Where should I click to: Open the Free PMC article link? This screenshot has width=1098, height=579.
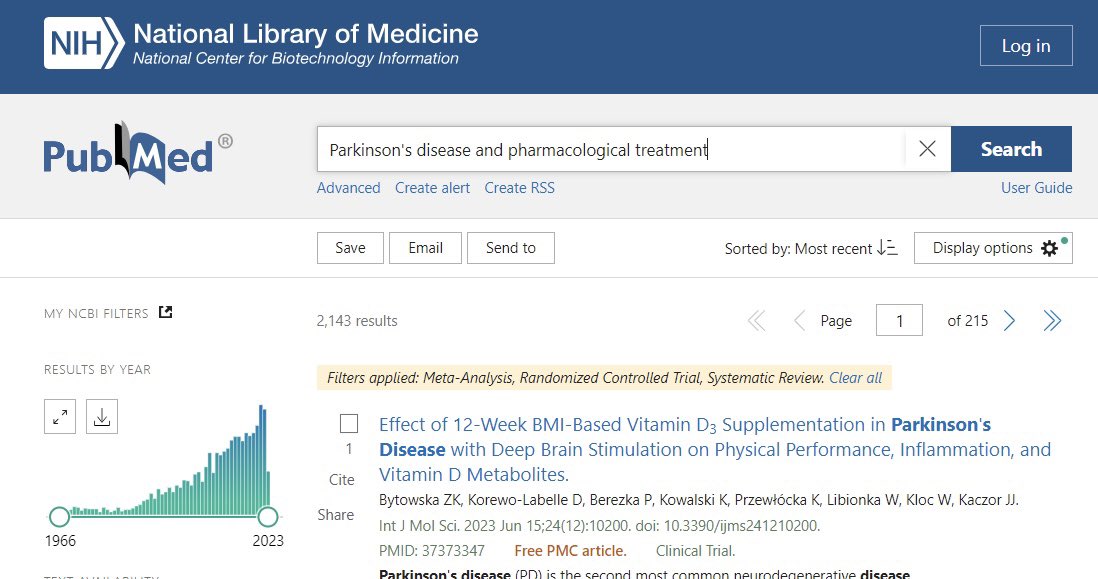click(570, 550)
